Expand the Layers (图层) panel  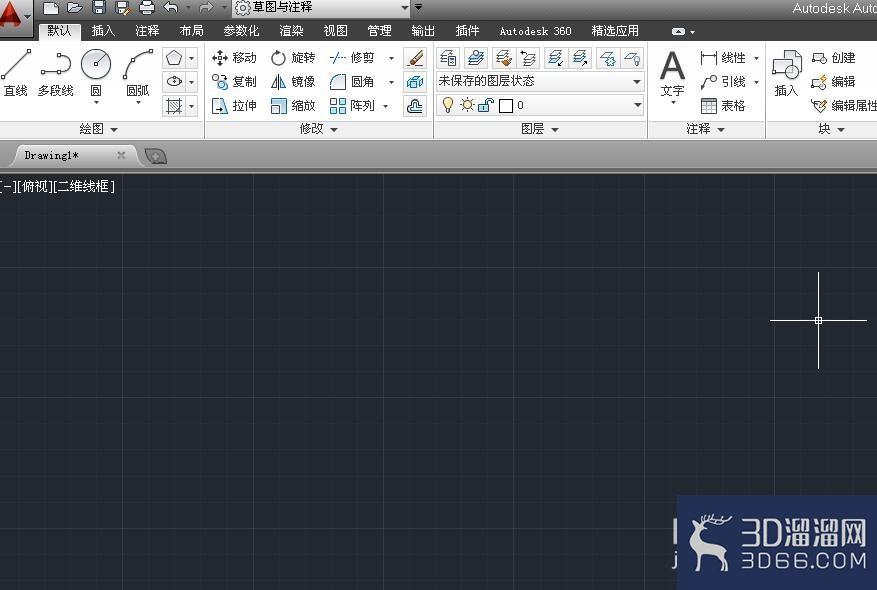coord(540,129)
